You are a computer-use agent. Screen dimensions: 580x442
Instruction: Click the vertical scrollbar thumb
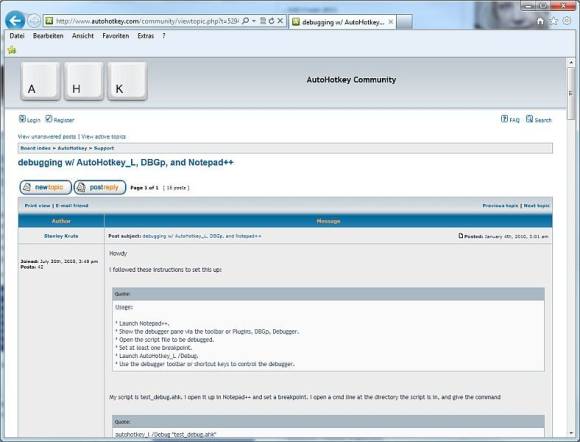click(x=571, y=94)
